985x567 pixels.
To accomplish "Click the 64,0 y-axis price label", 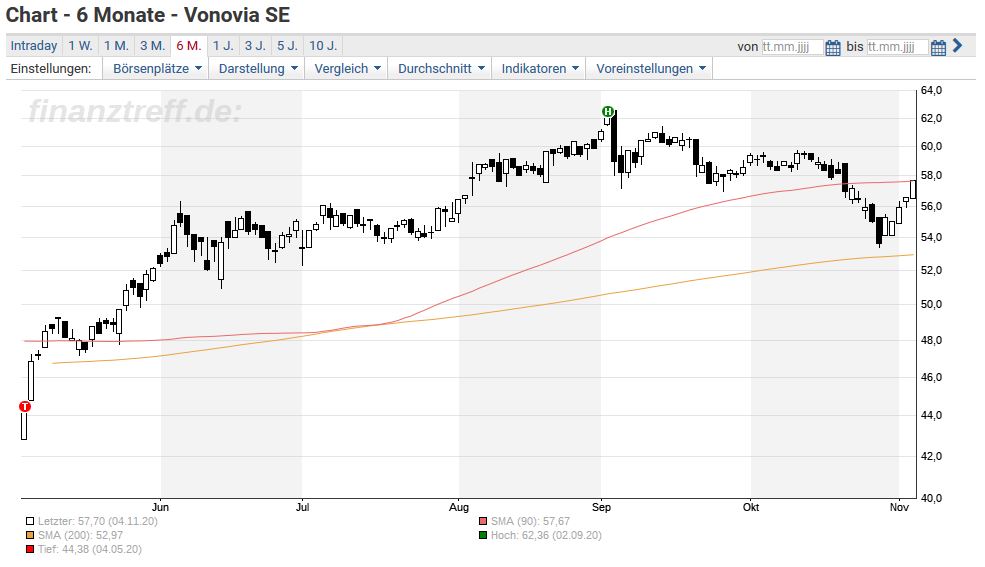I will tap(932, 90).
